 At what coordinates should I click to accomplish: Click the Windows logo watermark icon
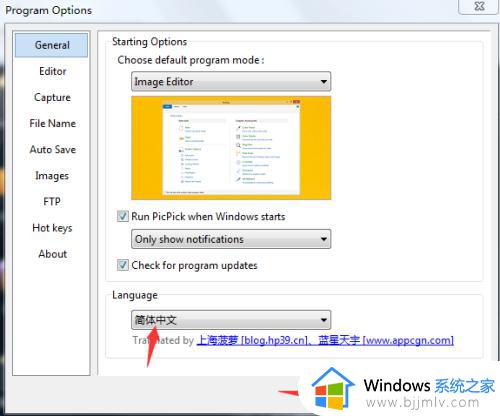(333, 388)
